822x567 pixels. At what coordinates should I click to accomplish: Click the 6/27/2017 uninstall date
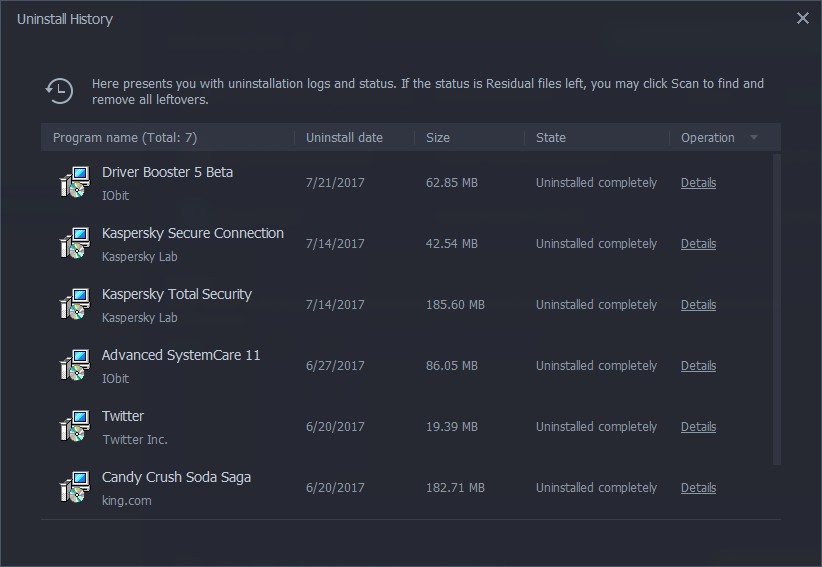tap(335, 366)
